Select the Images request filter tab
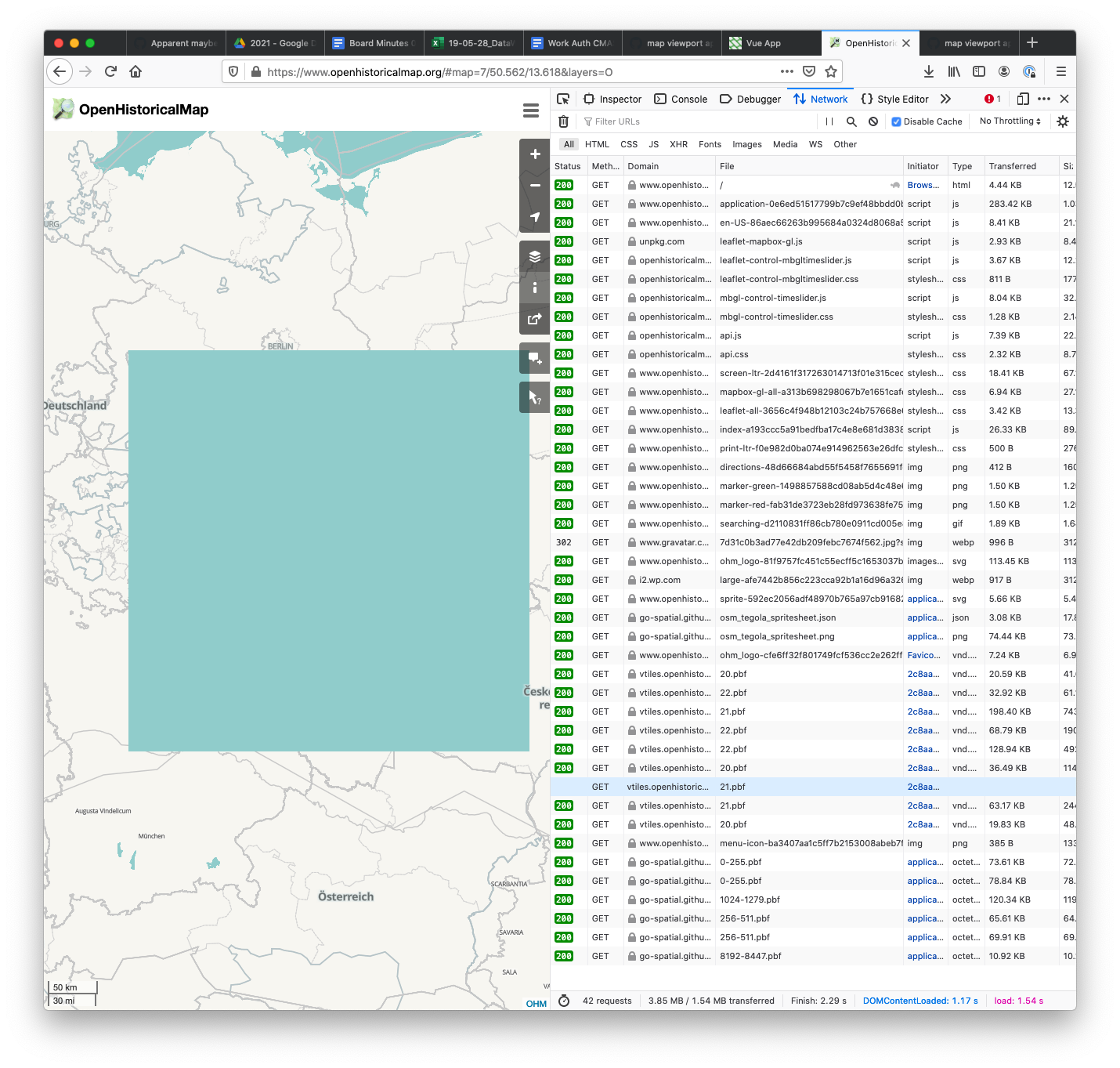 tap(746, 144)
